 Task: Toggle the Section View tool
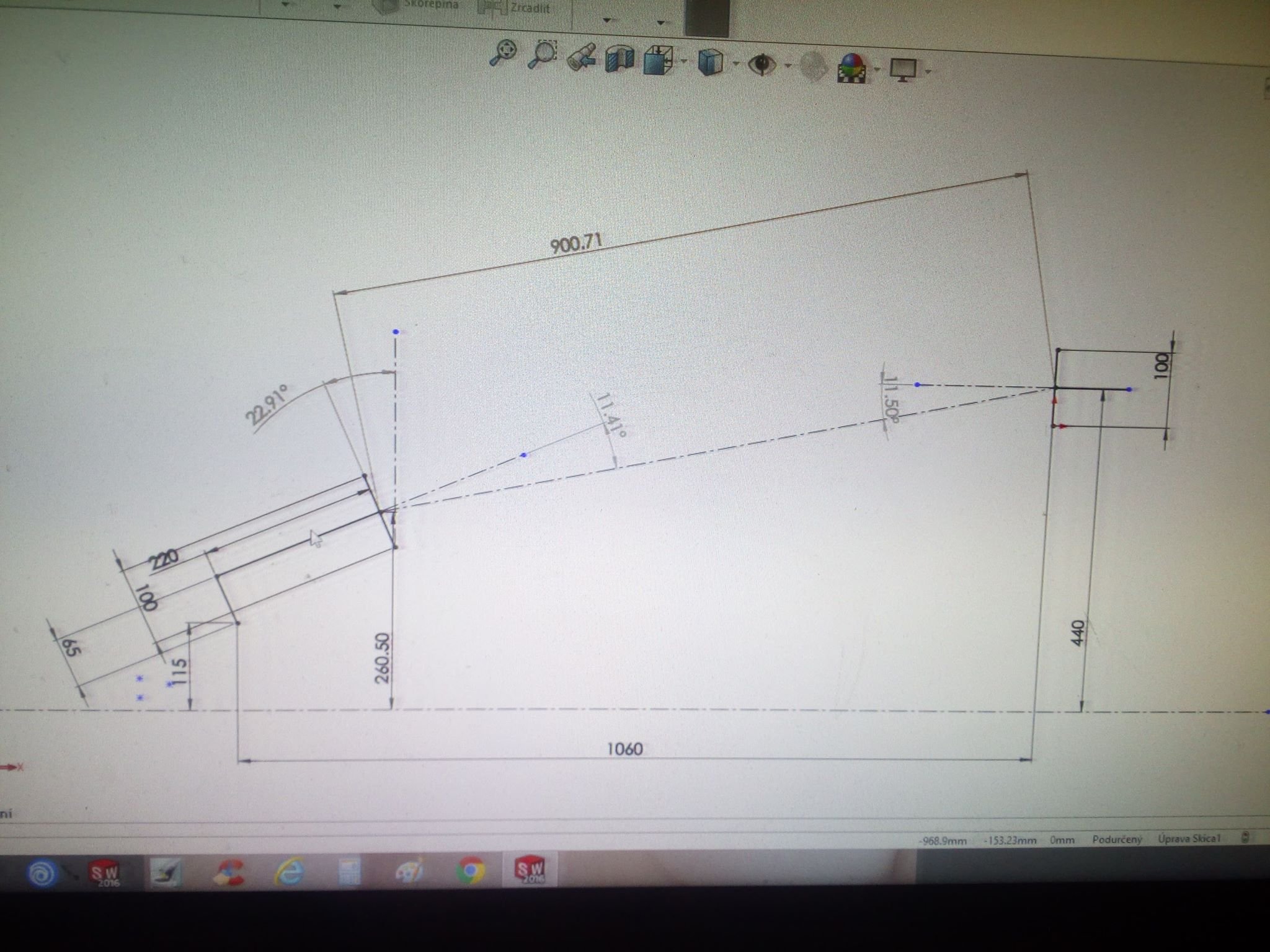619,59
